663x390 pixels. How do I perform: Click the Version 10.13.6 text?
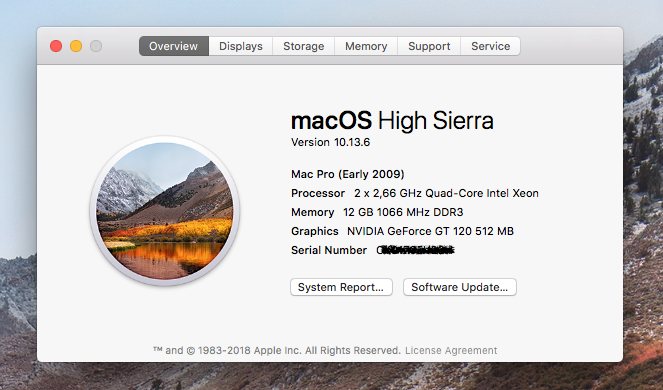pos(330,142)
